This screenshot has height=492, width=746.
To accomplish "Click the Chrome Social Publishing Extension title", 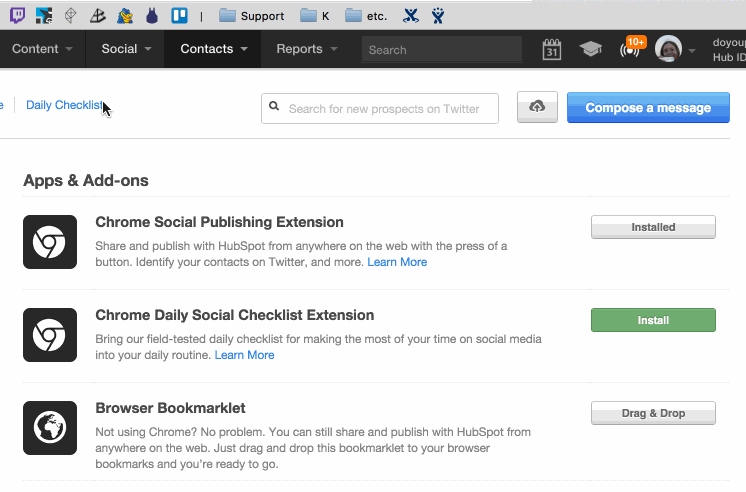I will 219,222.
